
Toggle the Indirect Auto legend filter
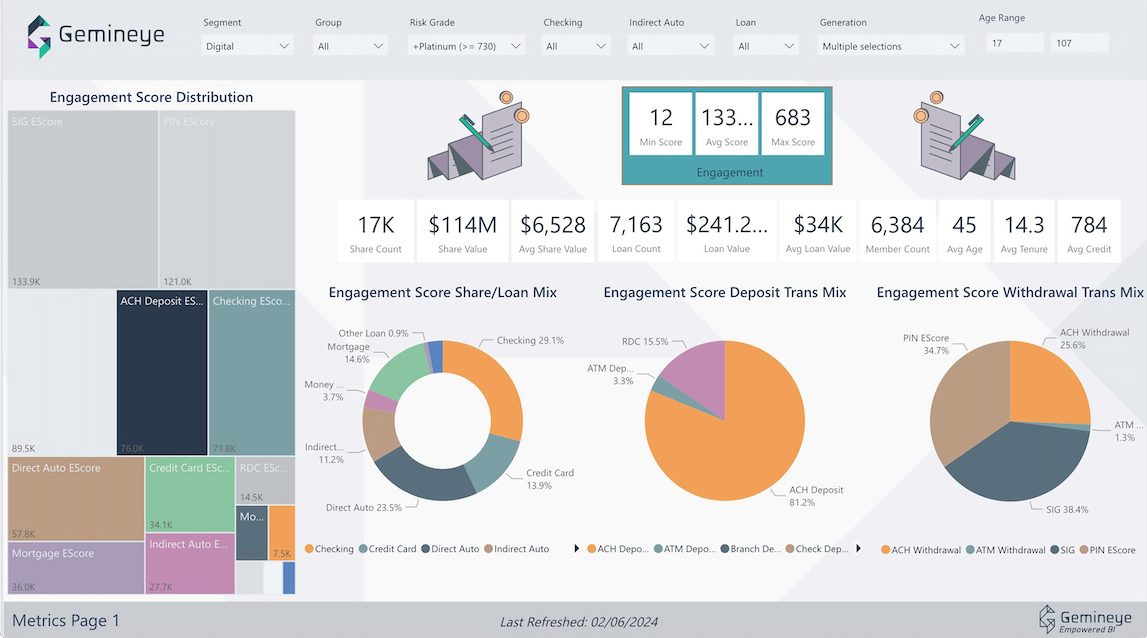[486, 549]
